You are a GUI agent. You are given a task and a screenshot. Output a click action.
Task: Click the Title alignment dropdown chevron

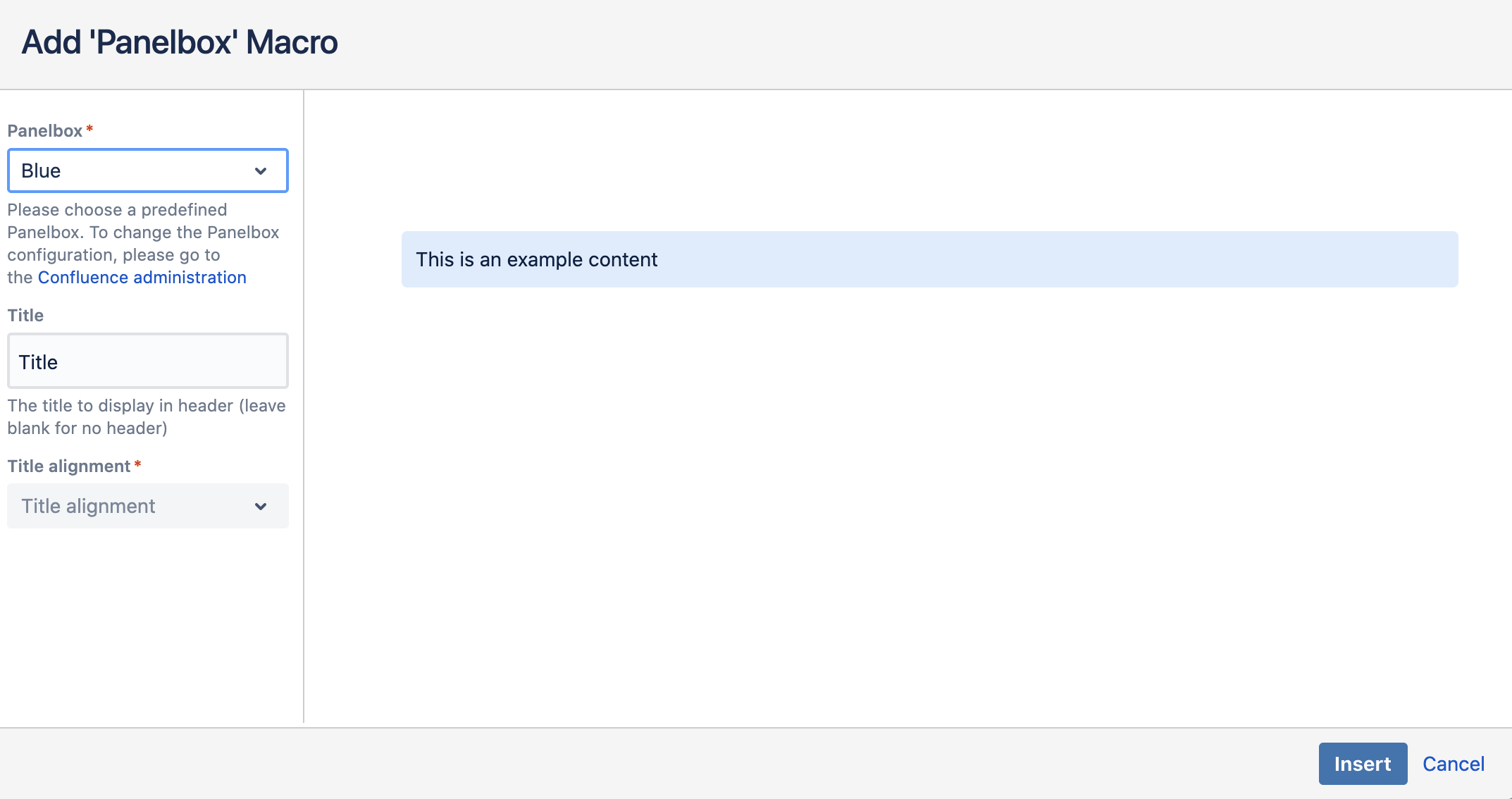pyautogui.click(x=261, y=507)
